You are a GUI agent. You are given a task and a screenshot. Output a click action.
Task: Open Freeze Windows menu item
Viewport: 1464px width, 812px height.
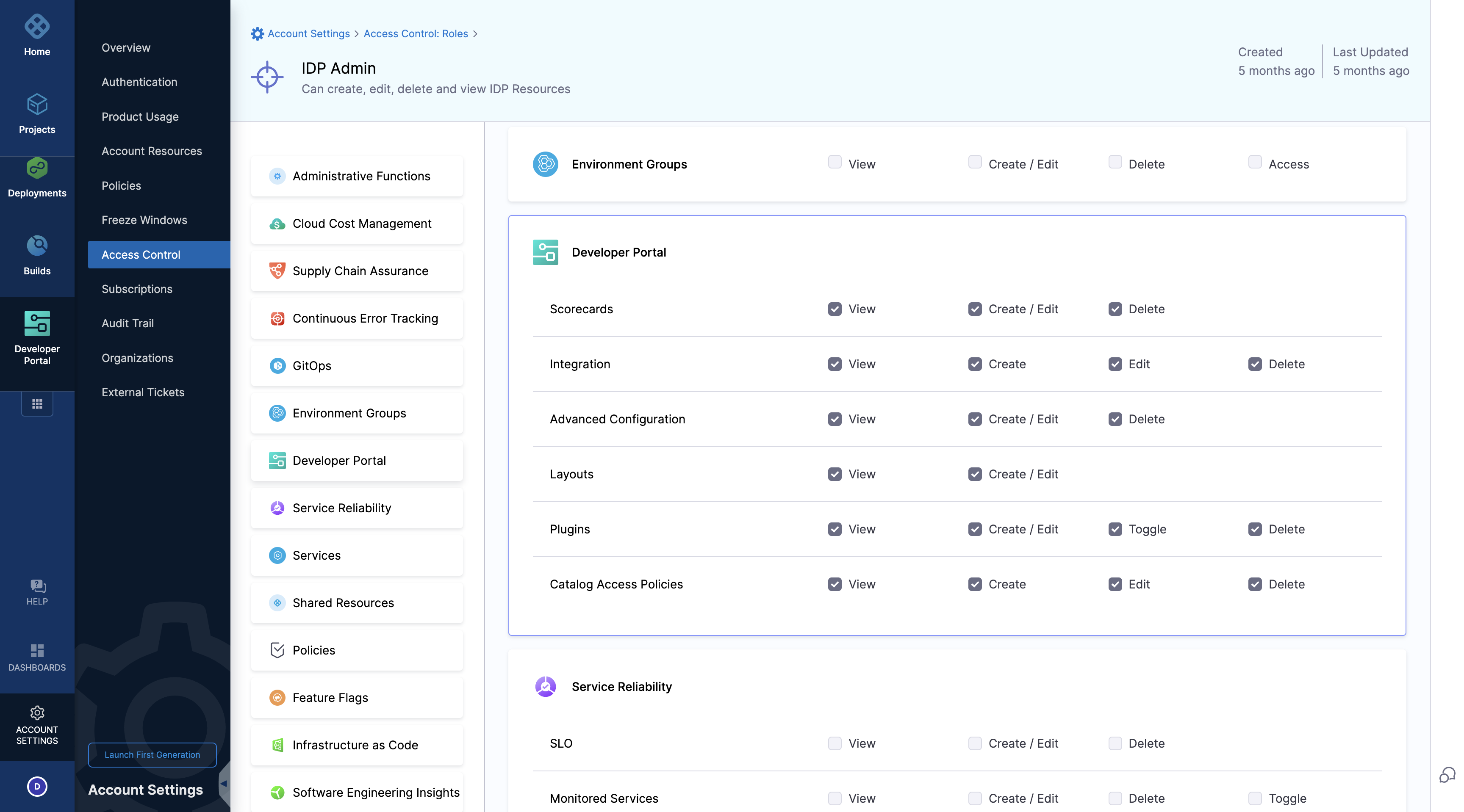pyautogui.click(x=144, y=220)
